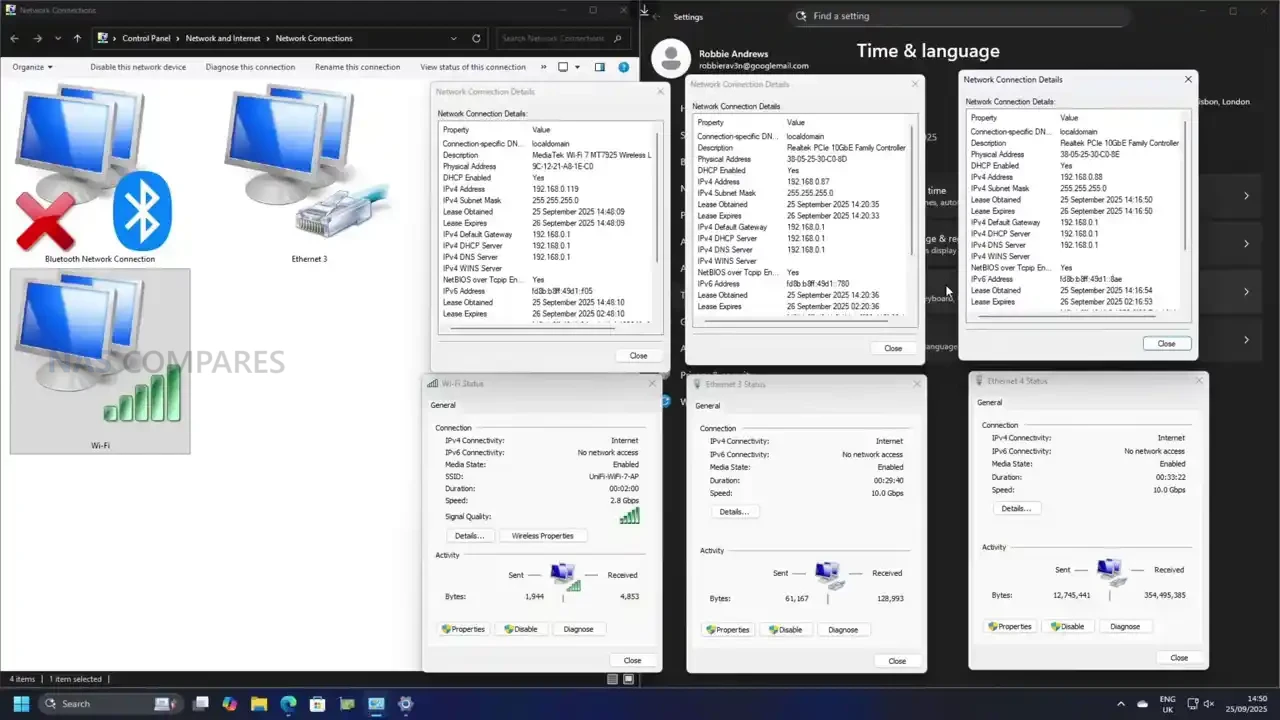Click Disable this network device
Screen dimensions: 1280x720
coord(138,67)
